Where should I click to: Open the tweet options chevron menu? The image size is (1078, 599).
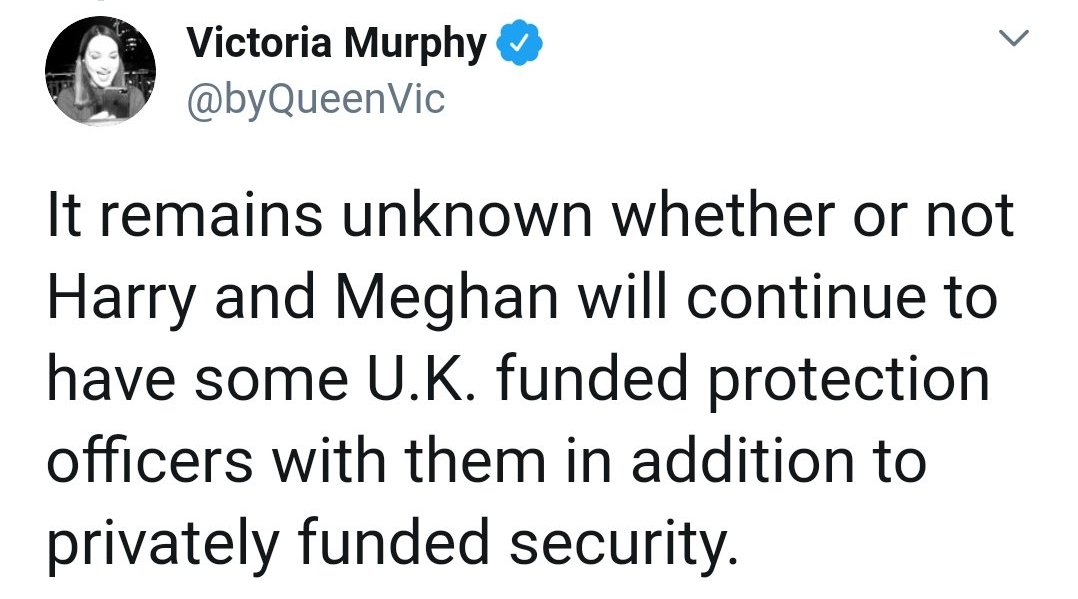pyautogui.click(x=1015, y=40)
